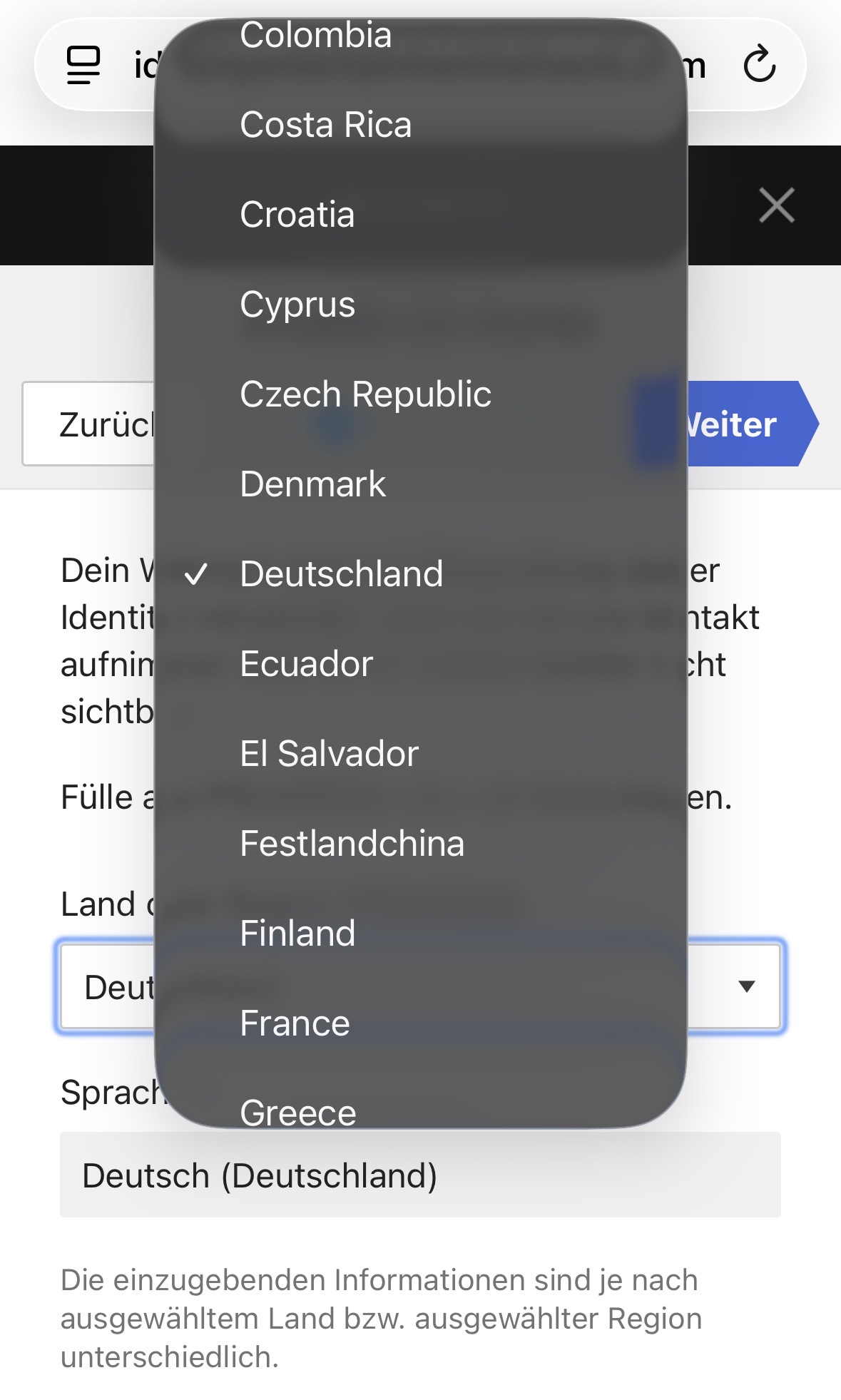Pick Croatia from the country options
The height and width of the screenshot is (1400, 841).
[297, 215]
